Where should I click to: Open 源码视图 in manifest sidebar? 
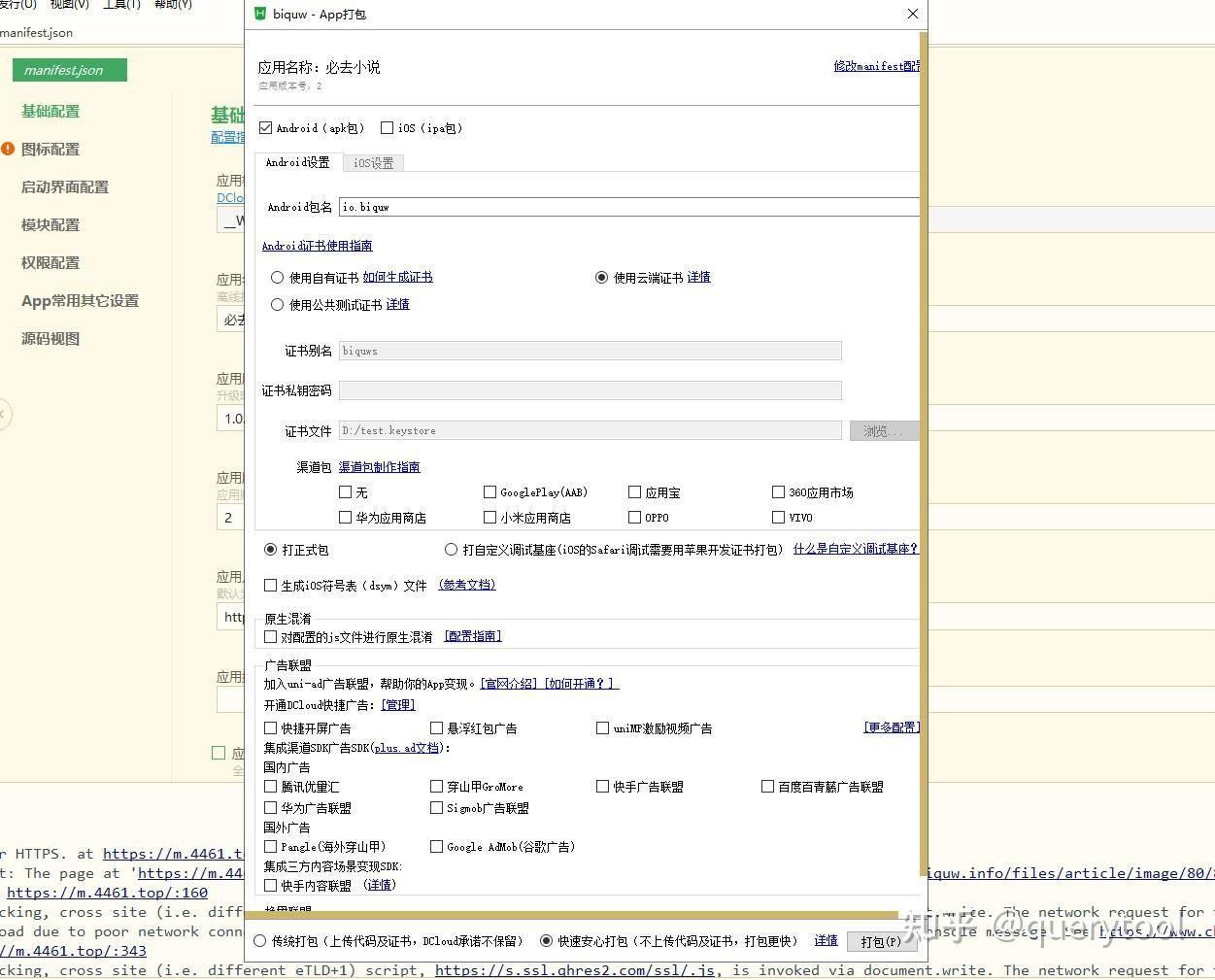pos(51,339)
